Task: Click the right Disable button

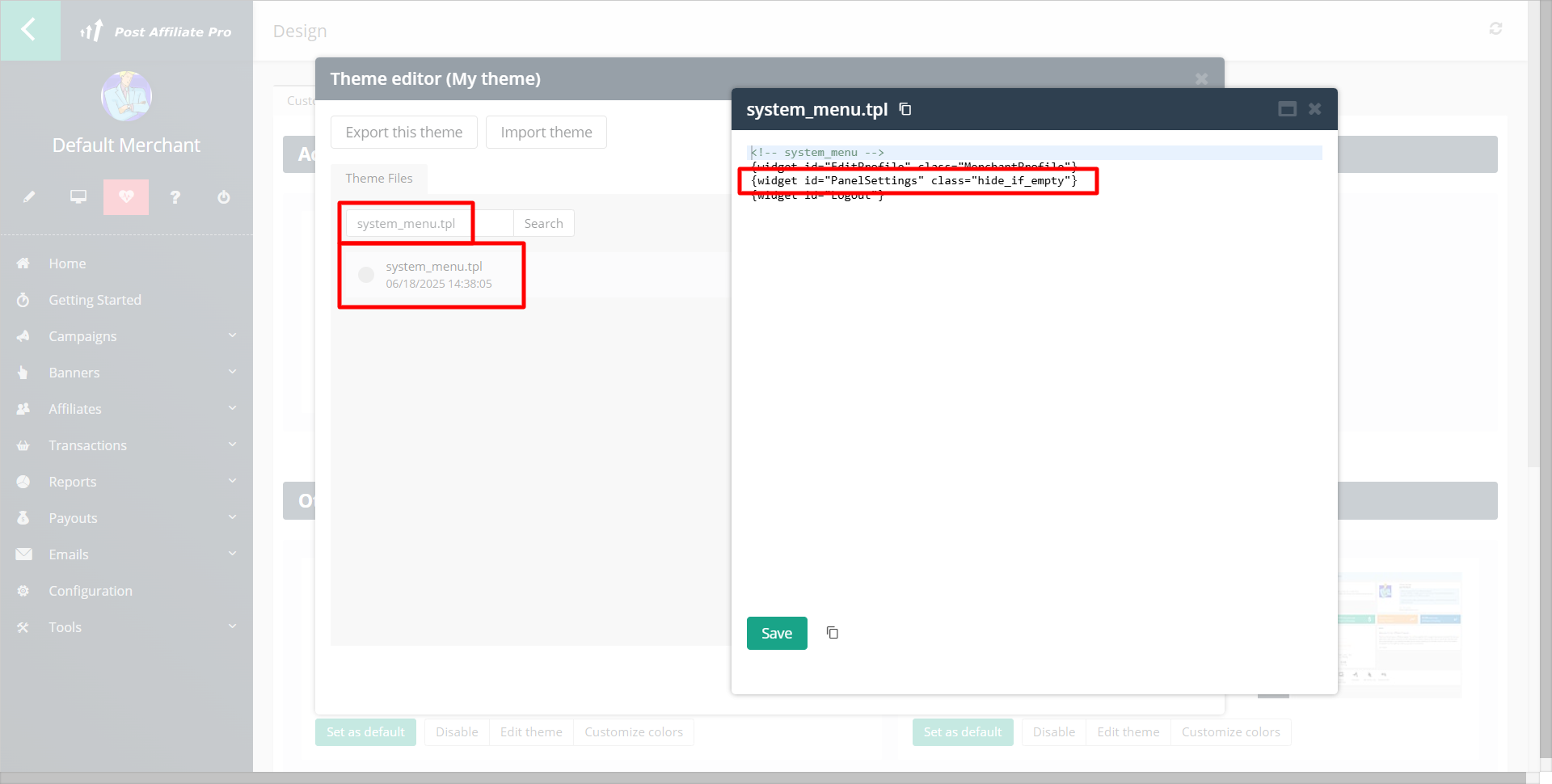Action: (1054, 732)
